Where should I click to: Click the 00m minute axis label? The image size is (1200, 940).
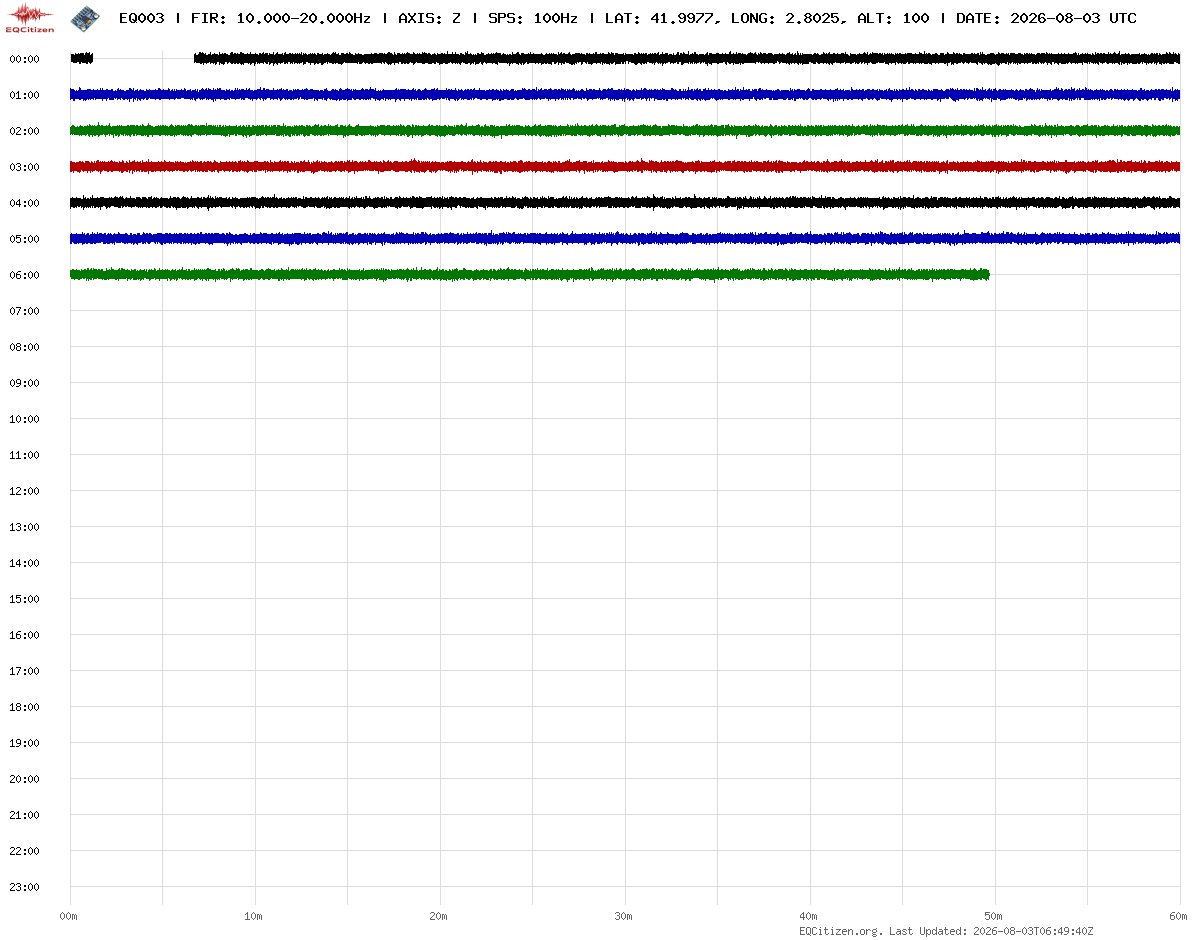point(69,916)
